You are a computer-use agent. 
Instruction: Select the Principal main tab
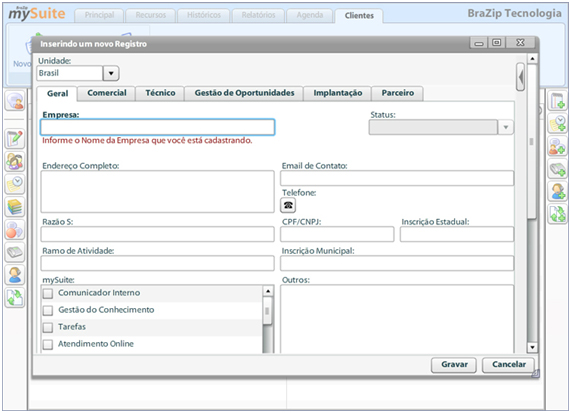(x=99, y=15)
